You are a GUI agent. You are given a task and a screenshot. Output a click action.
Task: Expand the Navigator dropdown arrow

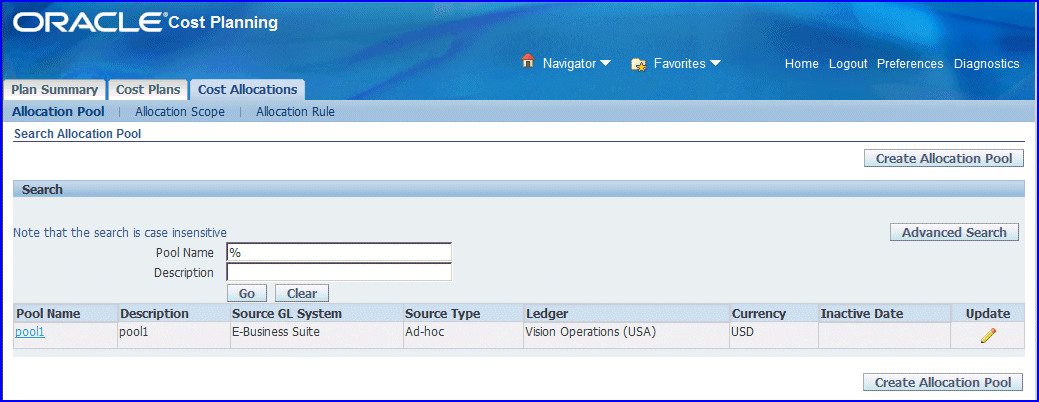[x=606, y=64]
